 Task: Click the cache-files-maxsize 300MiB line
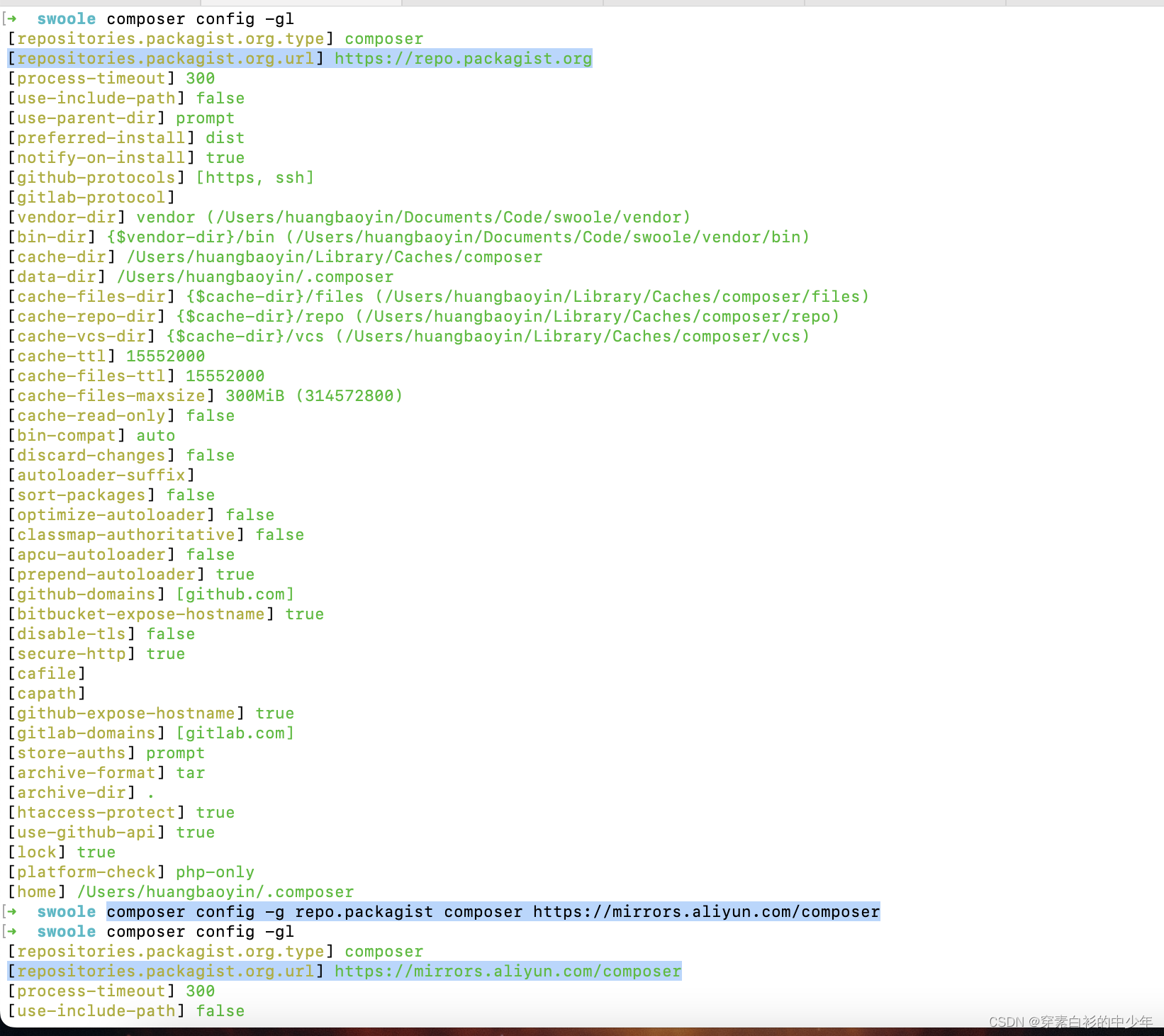[206, 395]
